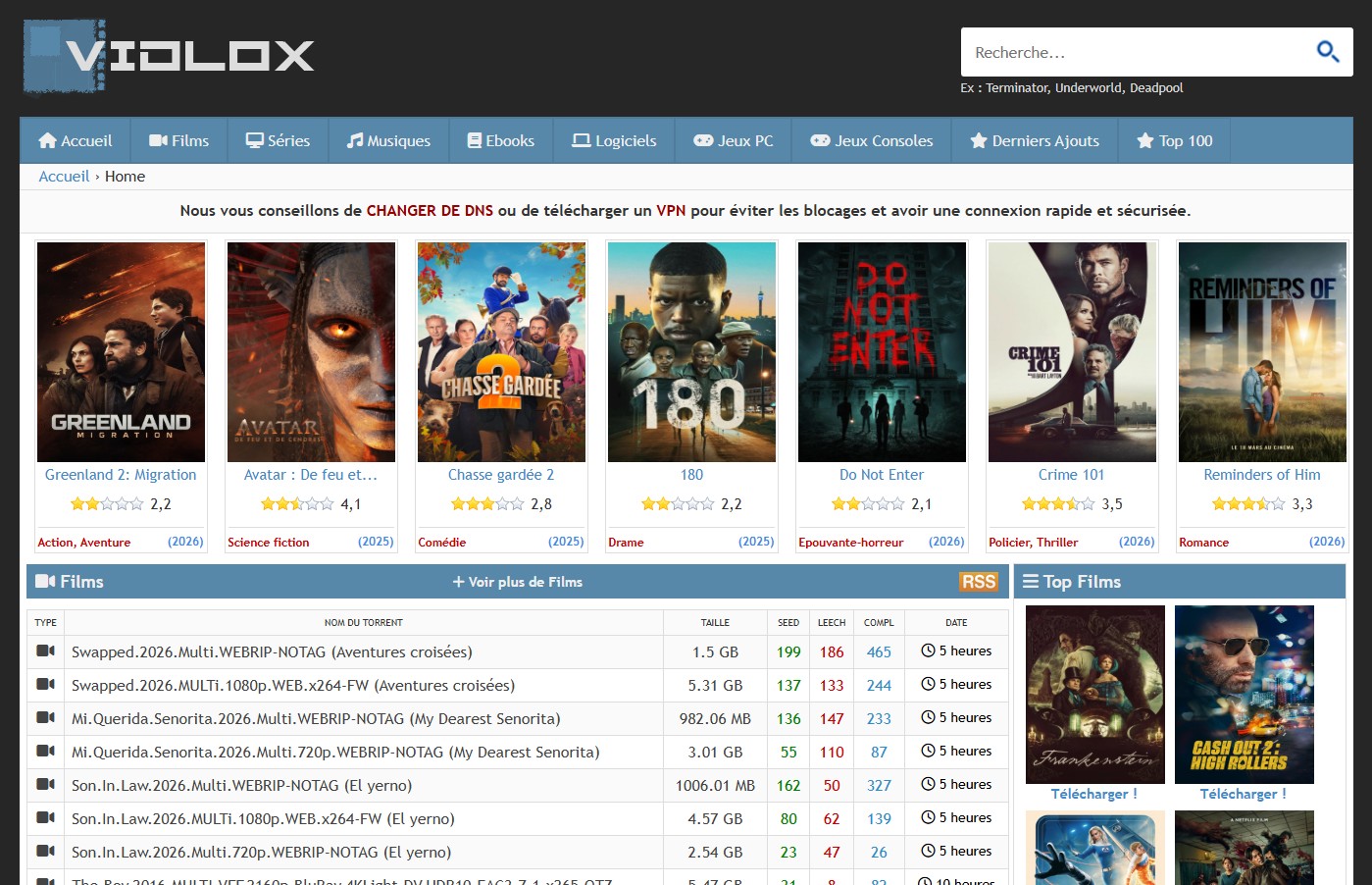The width and height of the screenshot is (1372, 885).
Task: Go to the Musiques menu
Action: (x=388, y=140)
